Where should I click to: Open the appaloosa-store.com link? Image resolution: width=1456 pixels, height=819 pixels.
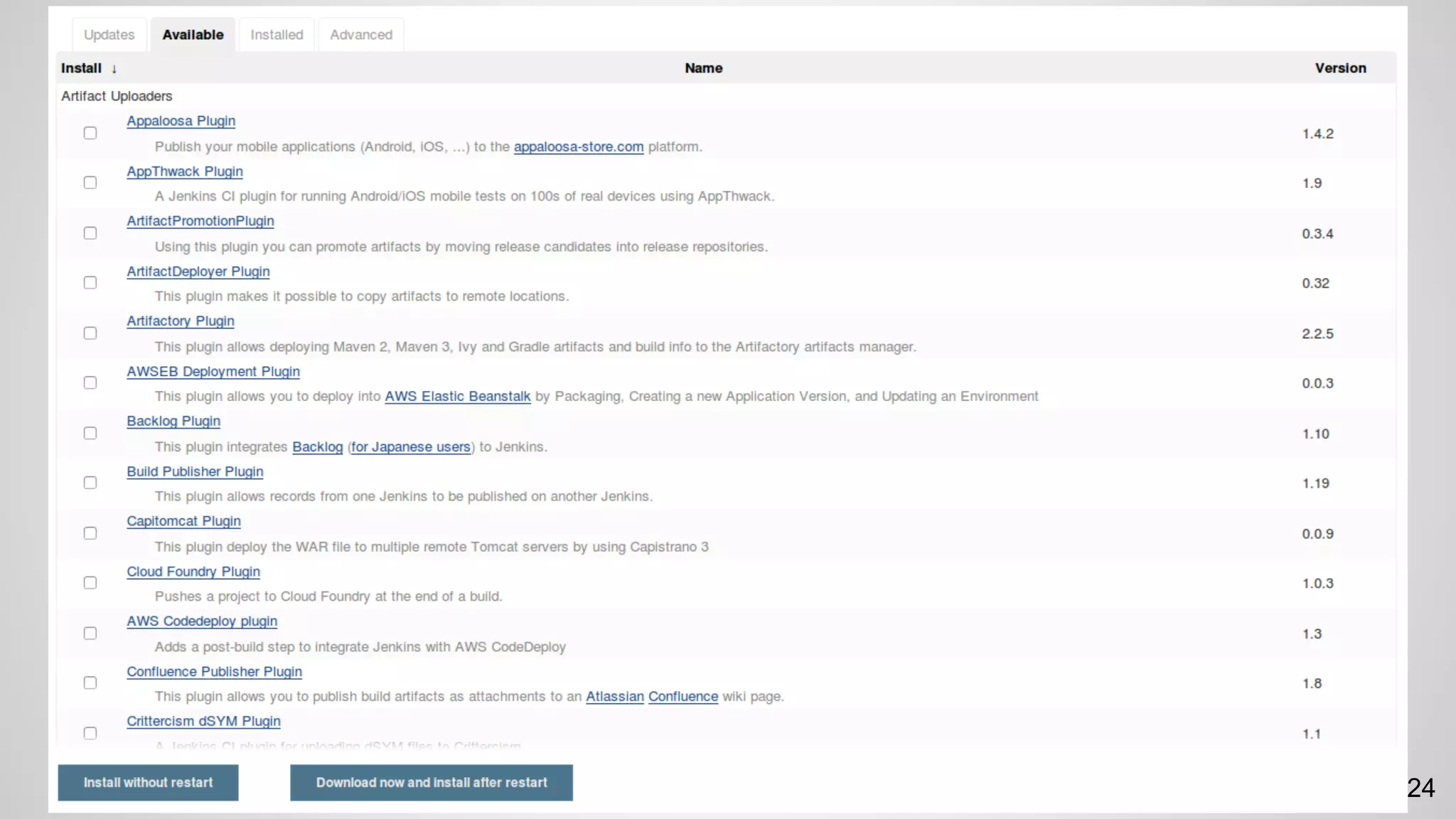(x=578, y=146)
